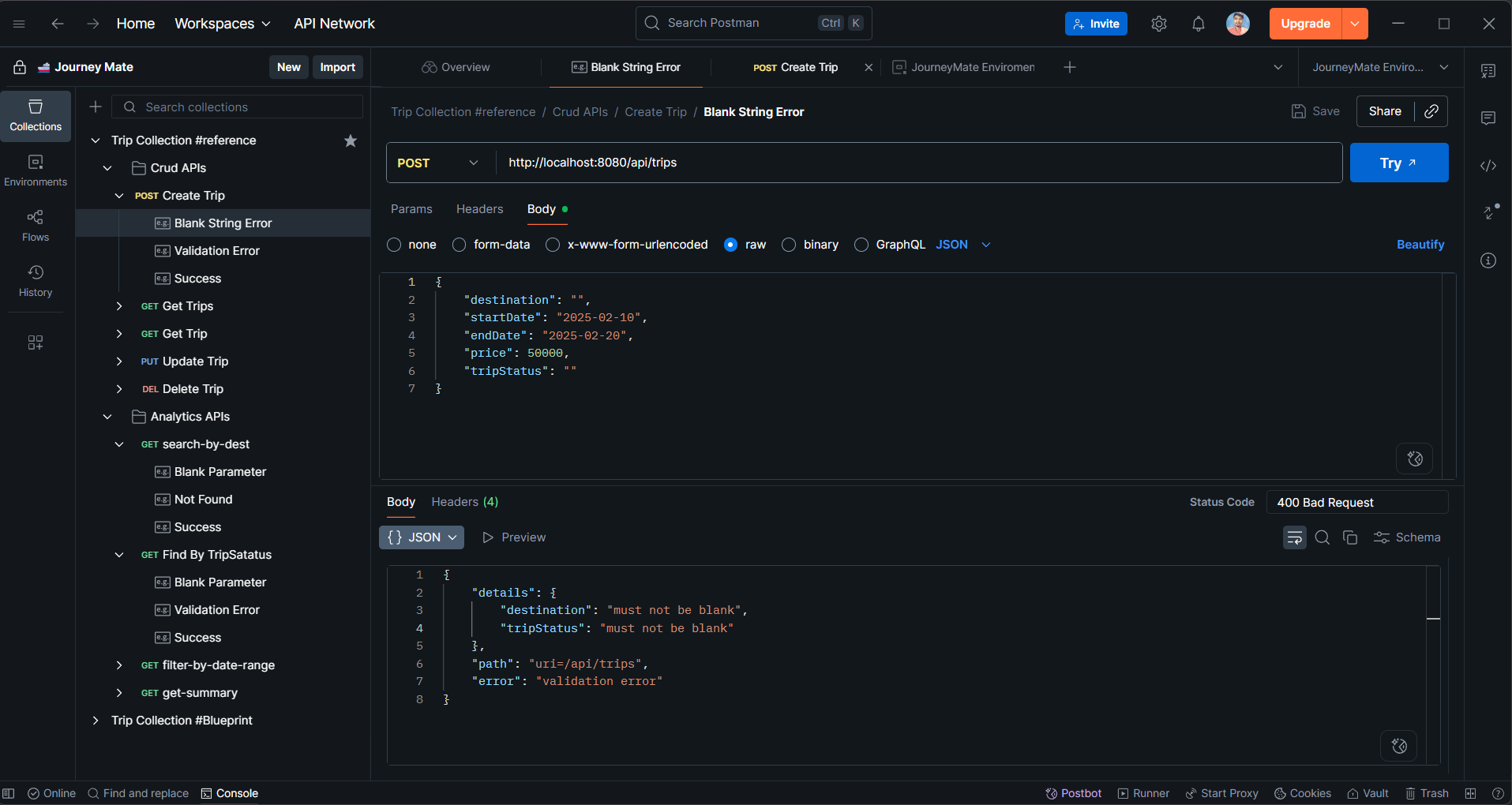Open the POST method dropdown

[438, 163]
